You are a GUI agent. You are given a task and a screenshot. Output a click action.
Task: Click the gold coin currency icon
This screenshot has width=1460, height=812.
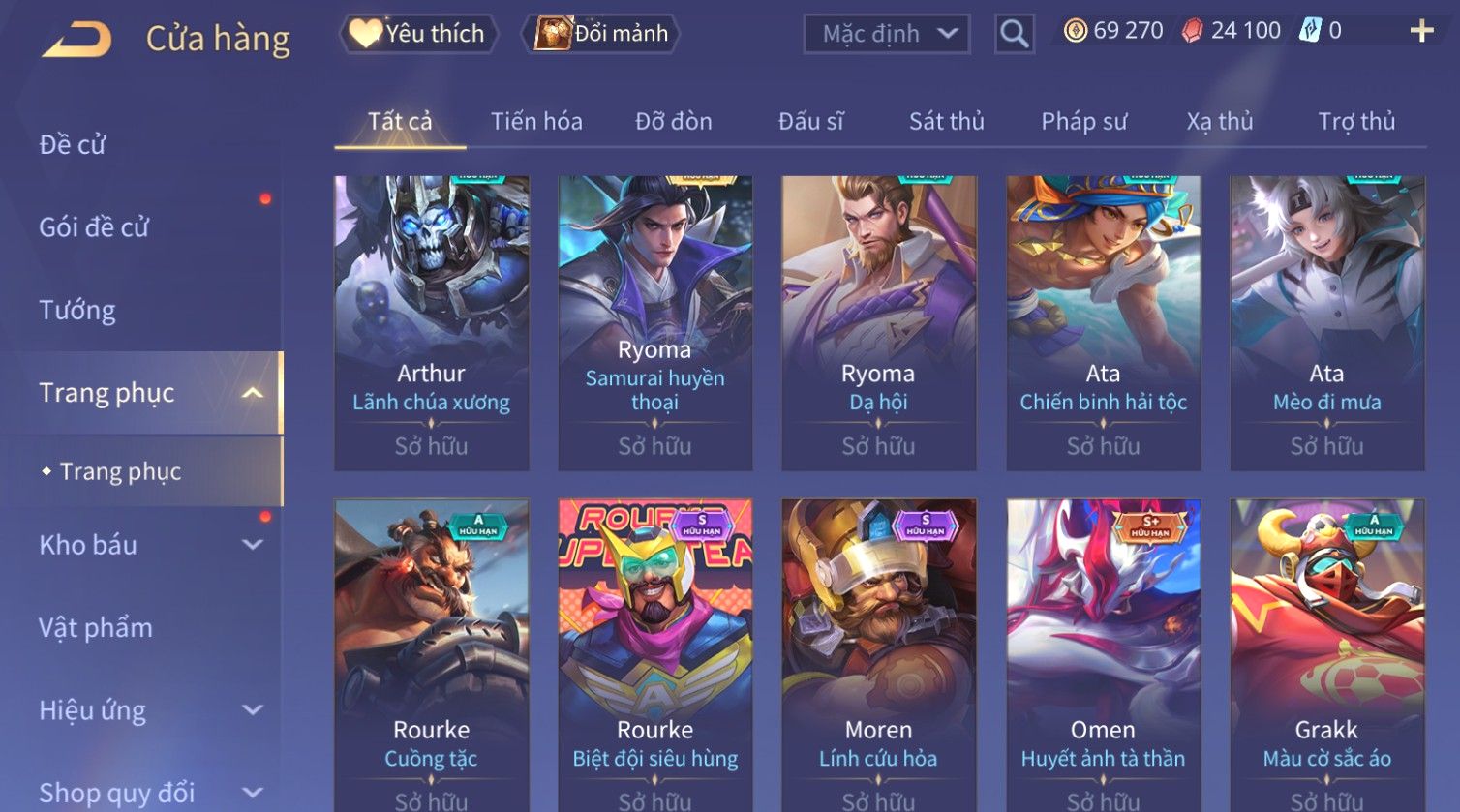pyautogui.click(x=1075, y=31)
